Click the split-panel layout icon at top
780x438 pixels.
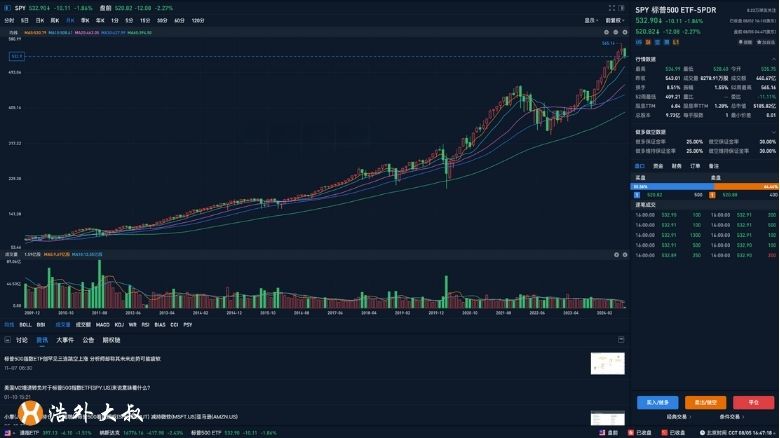click(621, 8)
